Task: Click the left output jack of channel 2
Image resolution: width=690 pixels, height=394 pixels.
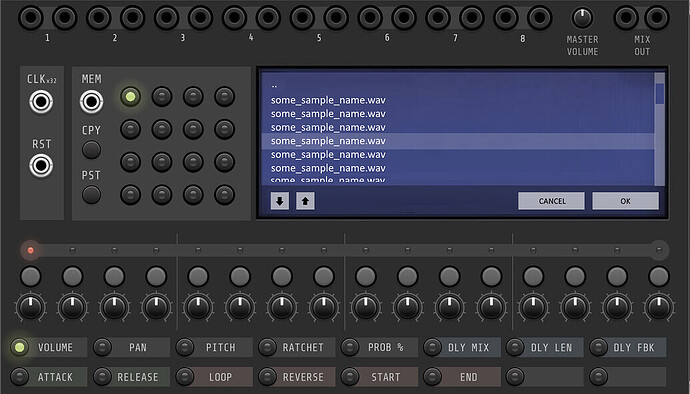Action: tap(99, 18)
